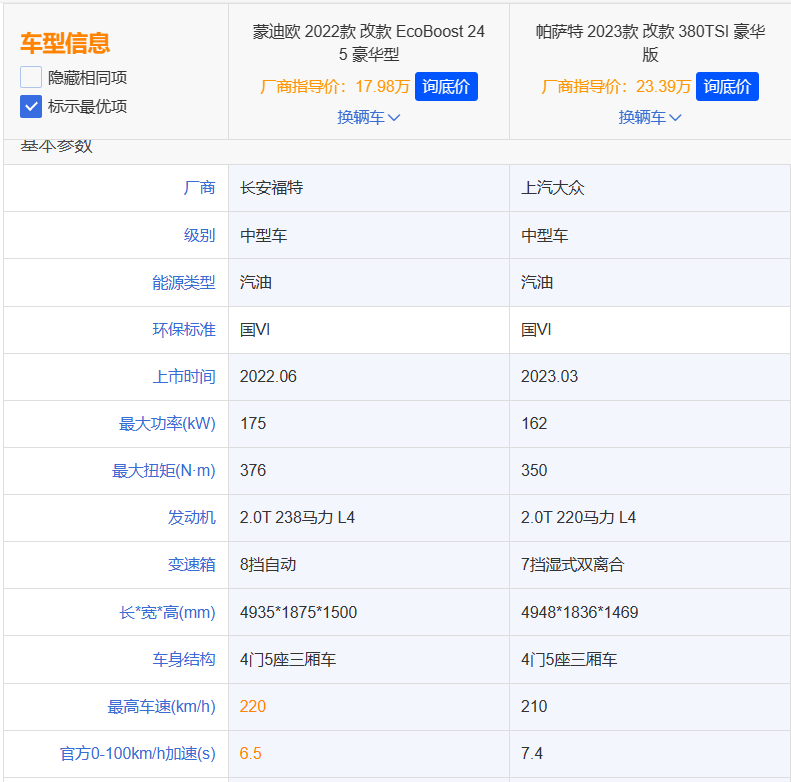Open 换辆车 dropdown under 帕萨特
The image size is (791, 782).
[x=650, y=118]
